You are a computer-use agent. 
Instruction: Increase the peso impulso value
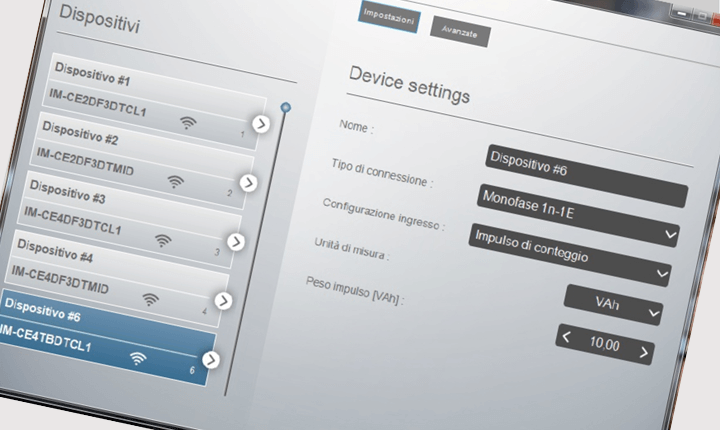click(643, 352)
